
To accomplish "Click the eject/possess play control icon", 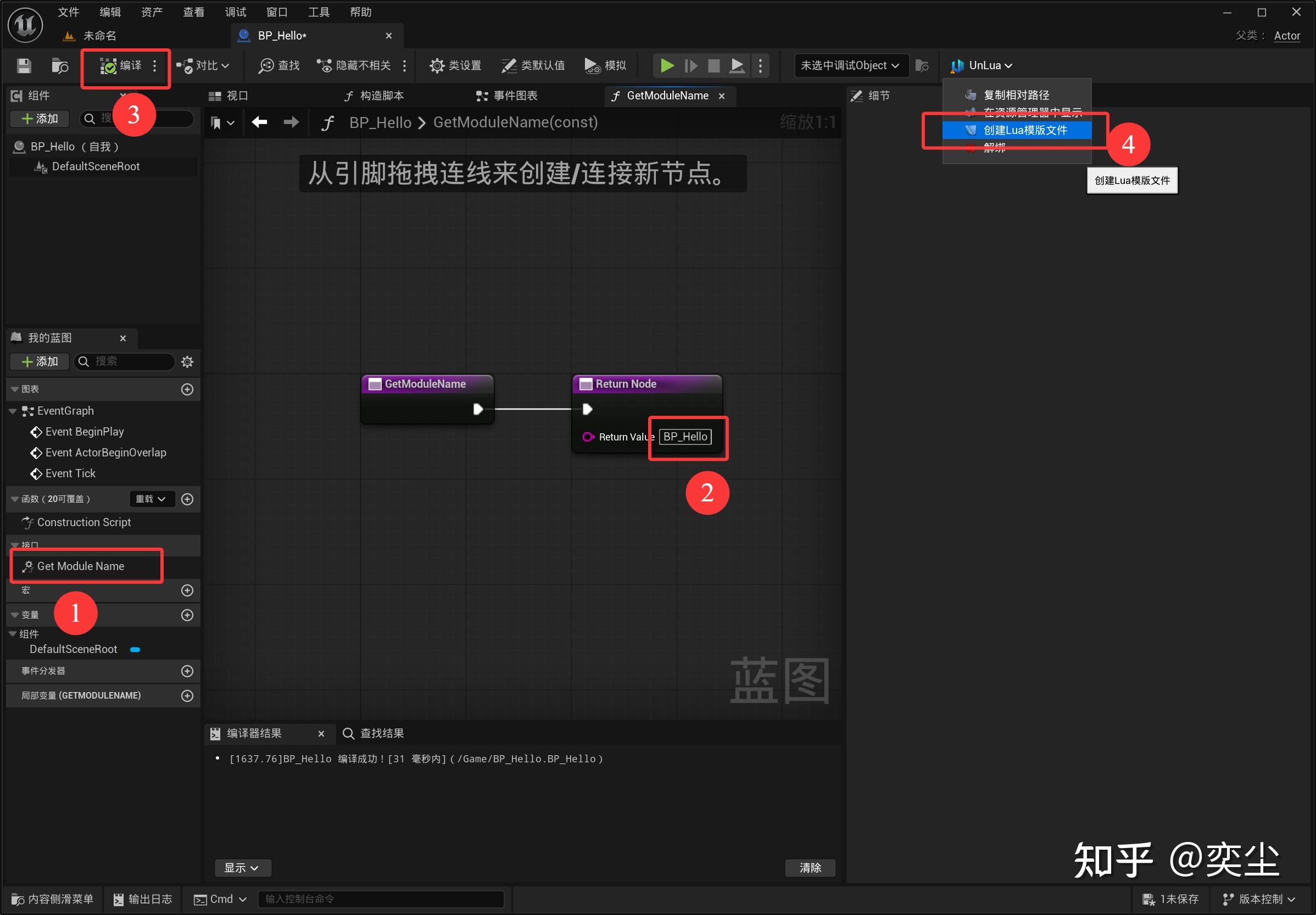I will pyautogui.click(x=738, y=66).
